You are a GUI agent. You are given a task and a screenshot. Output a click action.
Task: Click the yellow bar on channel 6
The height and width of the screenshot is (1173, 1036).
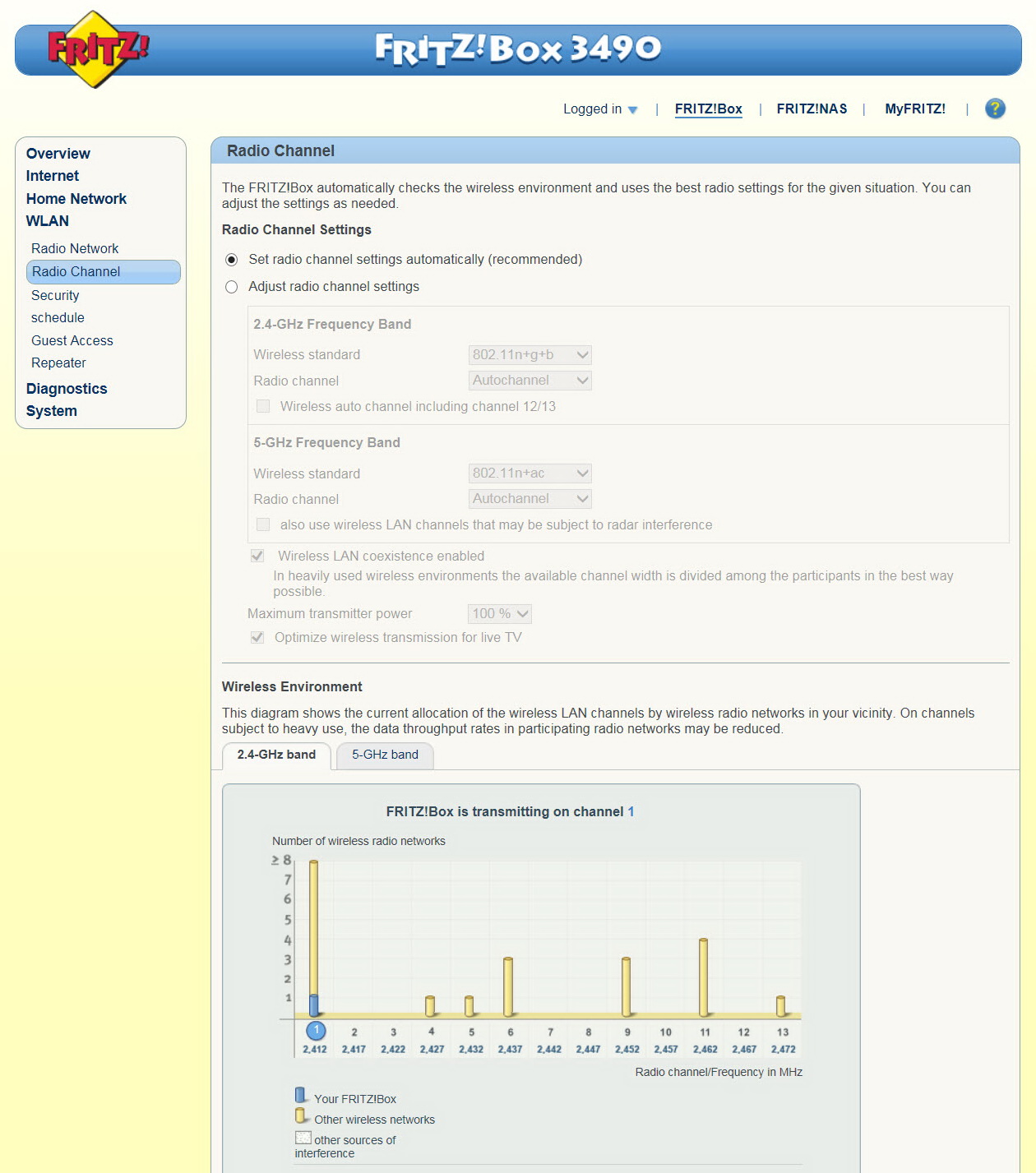pyautogui.click(x=508, y=987)
